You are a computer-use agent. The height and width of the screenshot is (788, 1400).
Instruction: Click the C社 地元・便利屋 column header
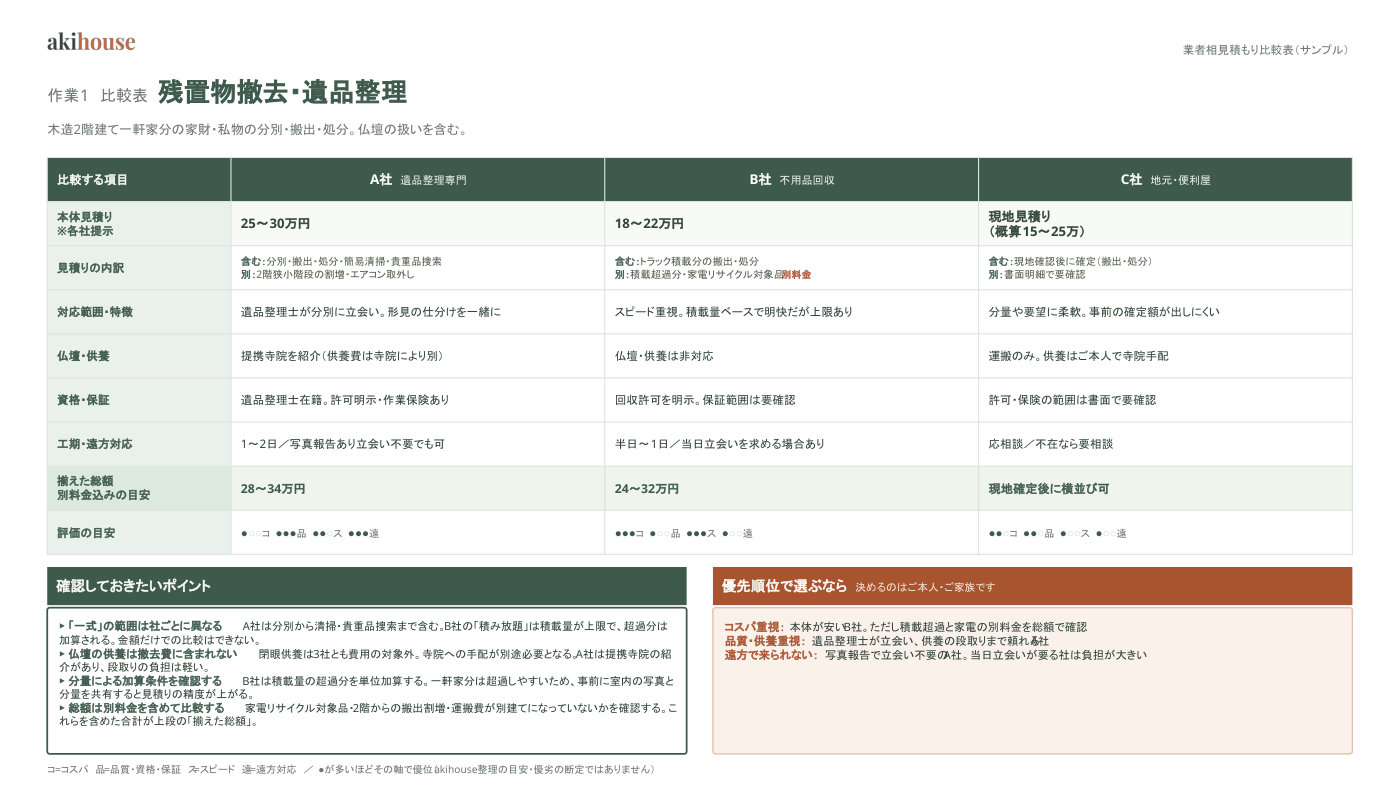[x=1165, y=180]
